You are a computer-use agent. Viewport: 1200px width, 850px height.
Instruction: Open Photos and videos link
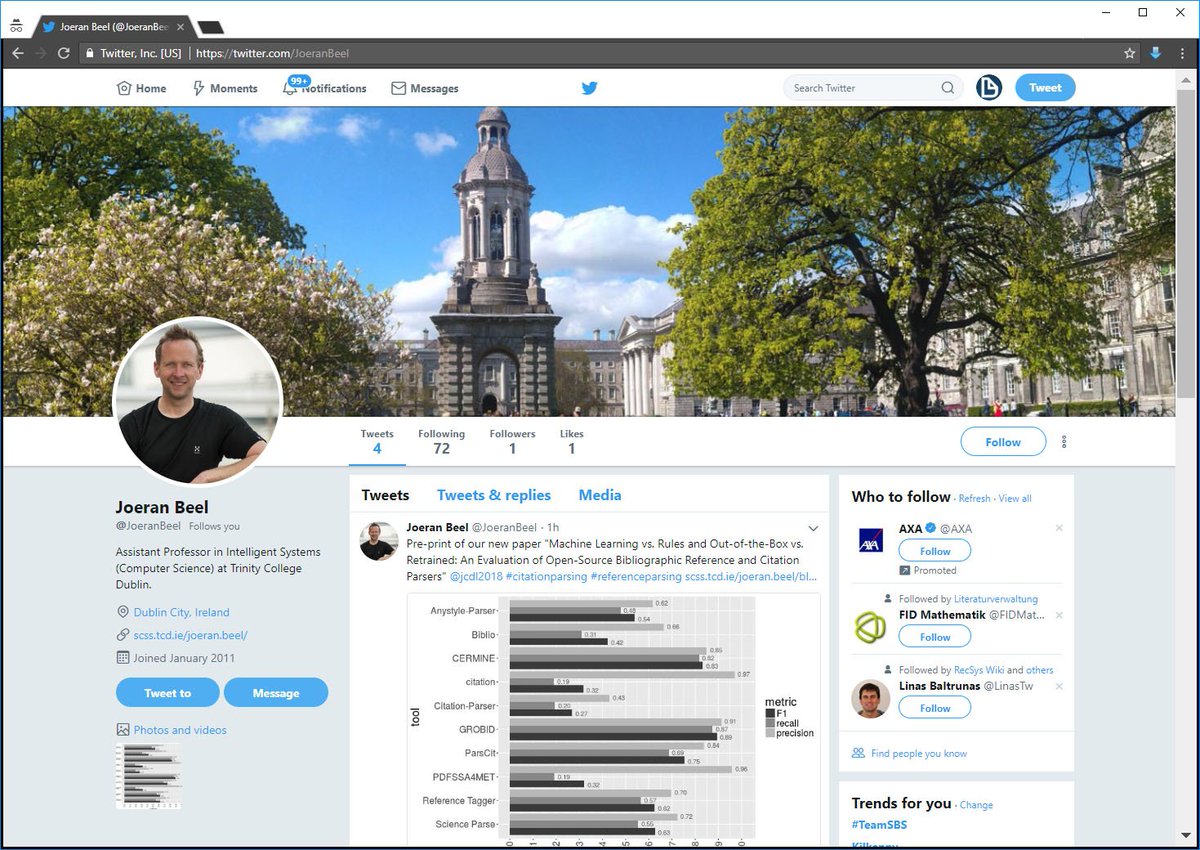tap(180, 730)
